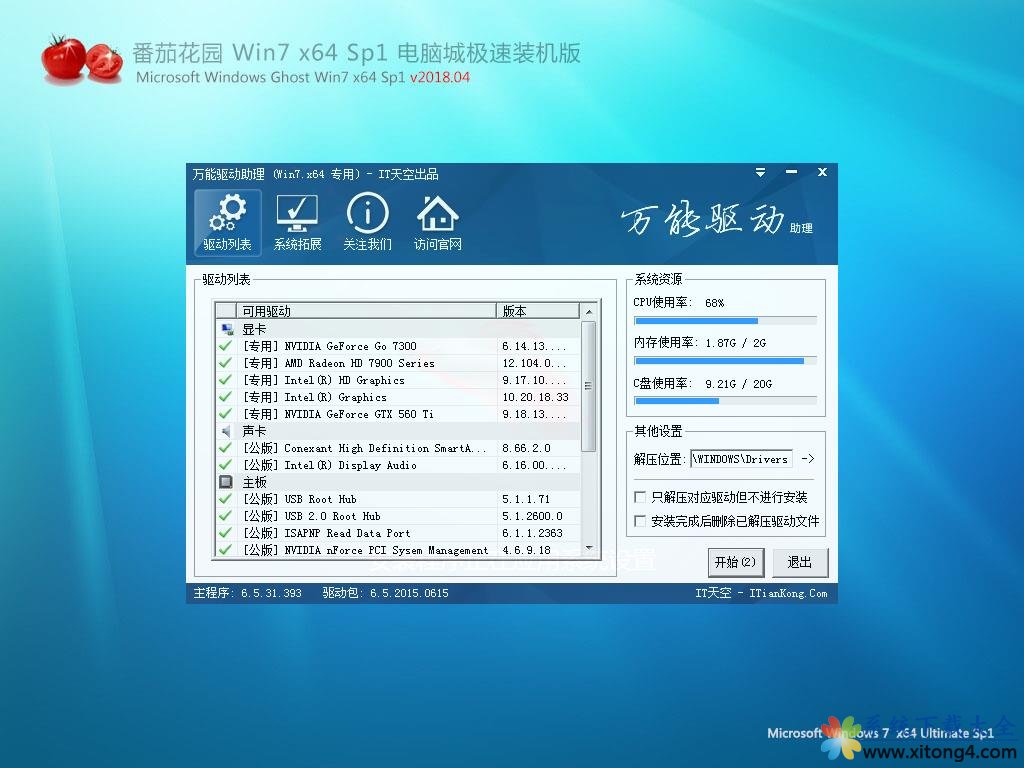Click the 万能驱动 calligraphy logo

[x=703, y=219]
